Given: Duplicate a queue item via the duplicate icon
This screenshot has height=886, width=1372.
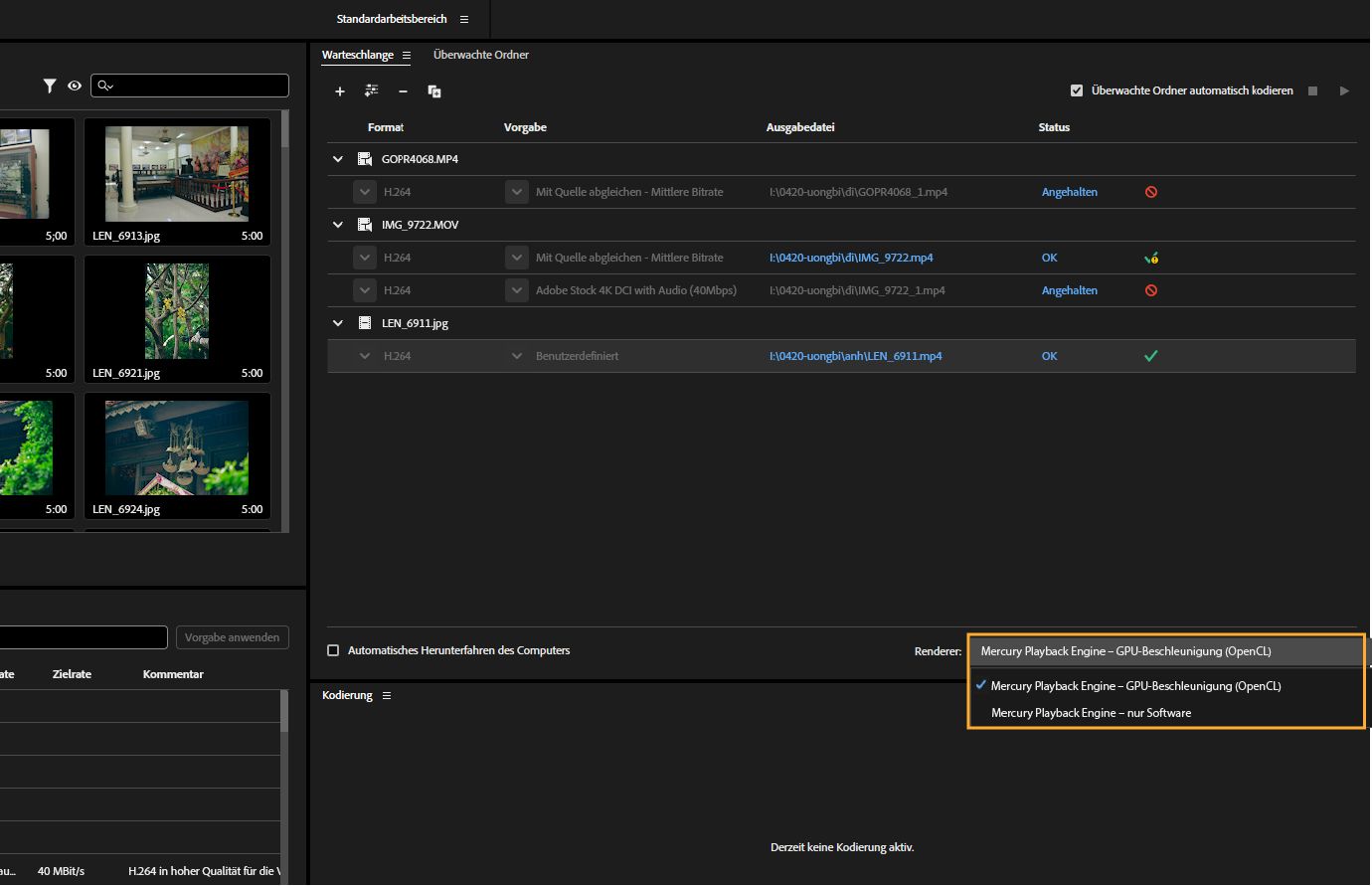Looking at the screenshot, I should pos(434,90).
